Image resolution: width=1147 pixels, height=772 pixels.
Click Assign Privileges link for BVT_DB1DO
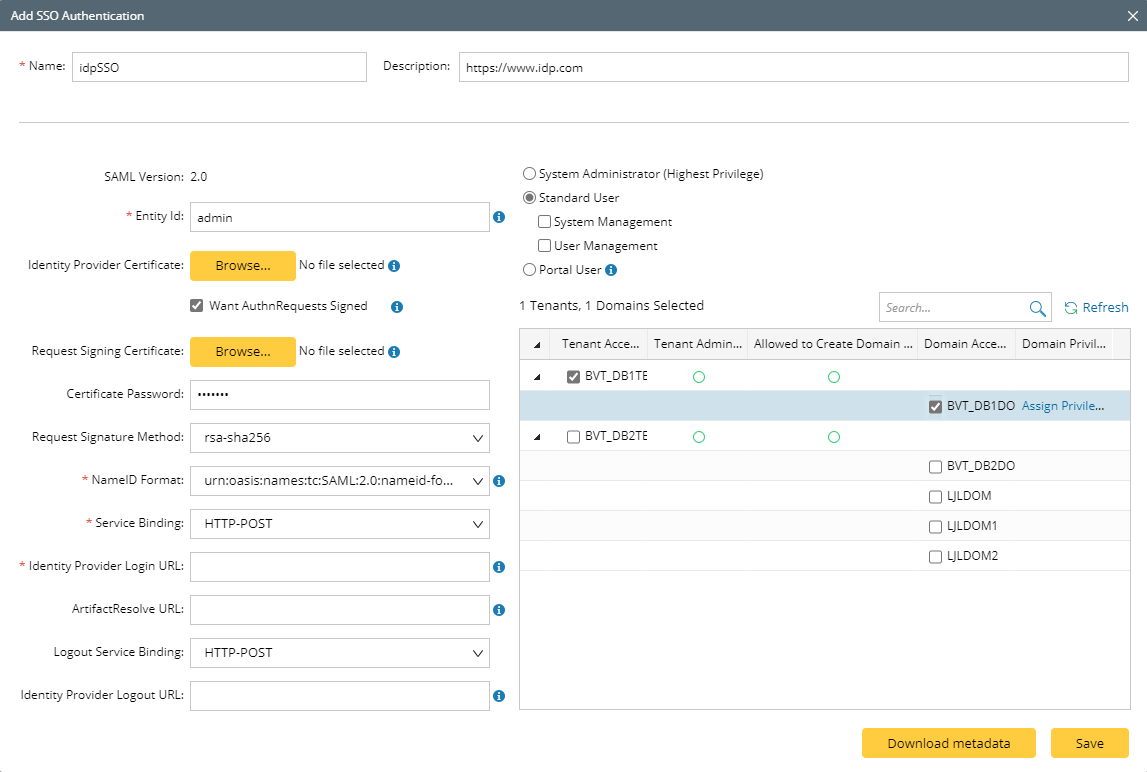click(1063, 406)
